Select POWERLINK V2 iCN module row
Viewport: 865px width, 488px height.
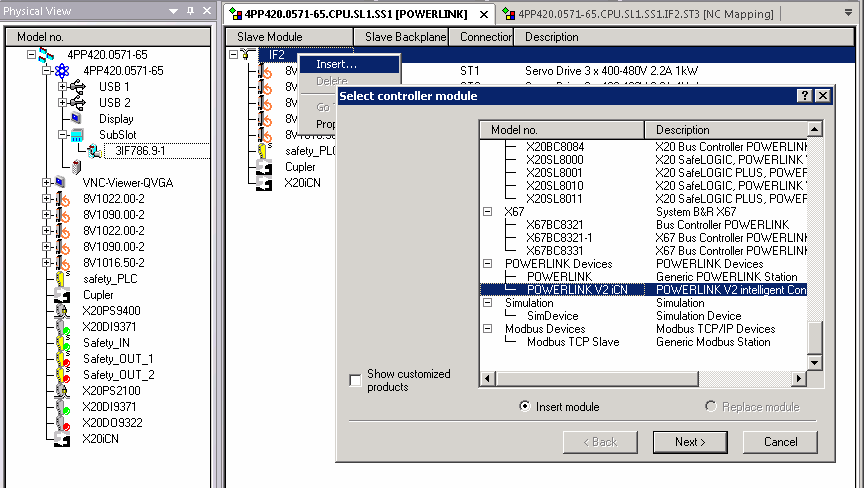(643, 289)
